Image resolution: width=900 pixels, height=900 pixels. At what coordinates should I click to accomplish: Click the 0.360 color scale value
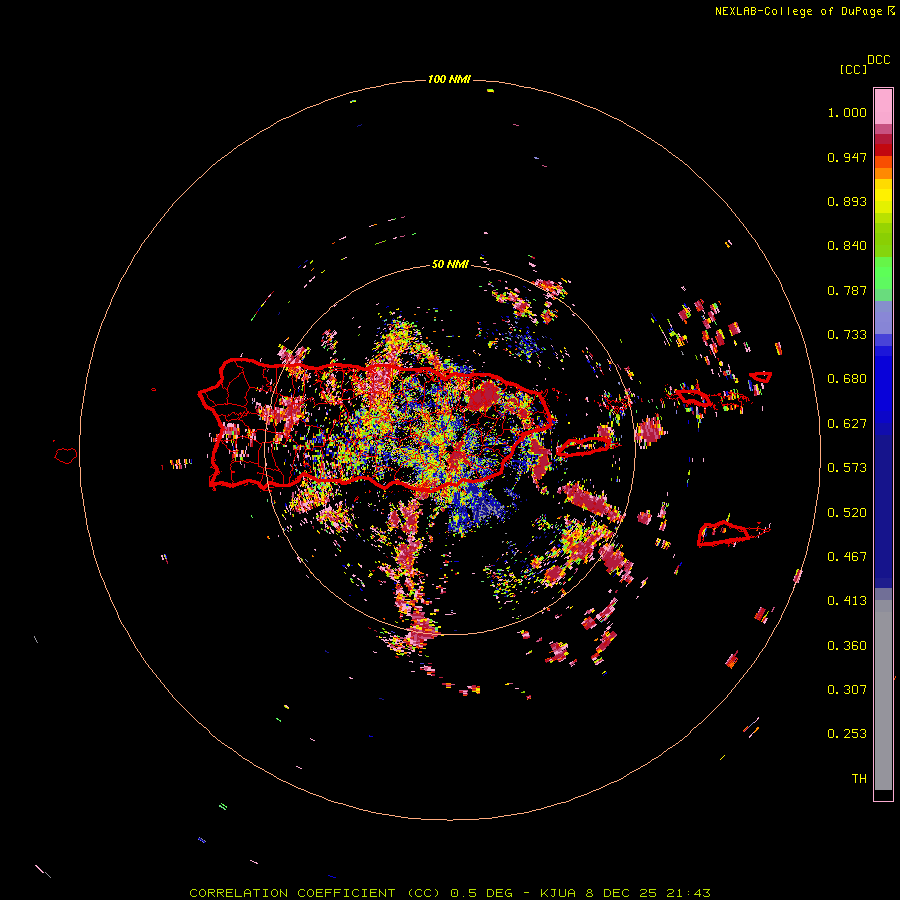click(x=847, y=646)
